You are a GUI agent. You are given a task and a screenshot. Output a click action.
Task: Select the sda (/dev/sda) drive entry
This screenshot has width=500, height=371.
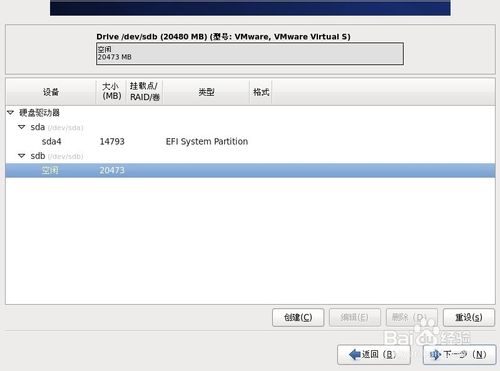pyautogui.click(x=57, y=127)
